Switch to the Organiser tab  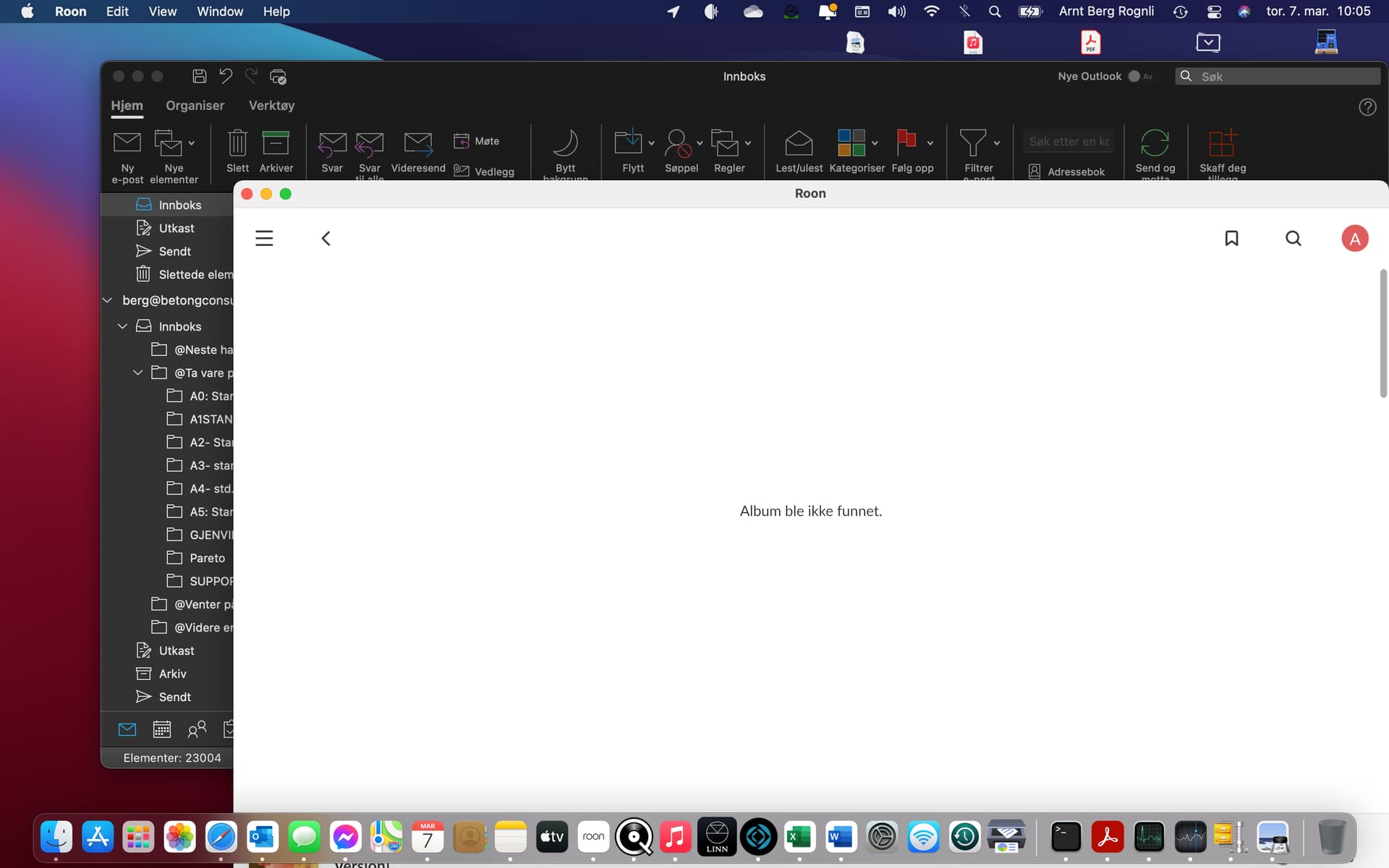click(195, 106)
